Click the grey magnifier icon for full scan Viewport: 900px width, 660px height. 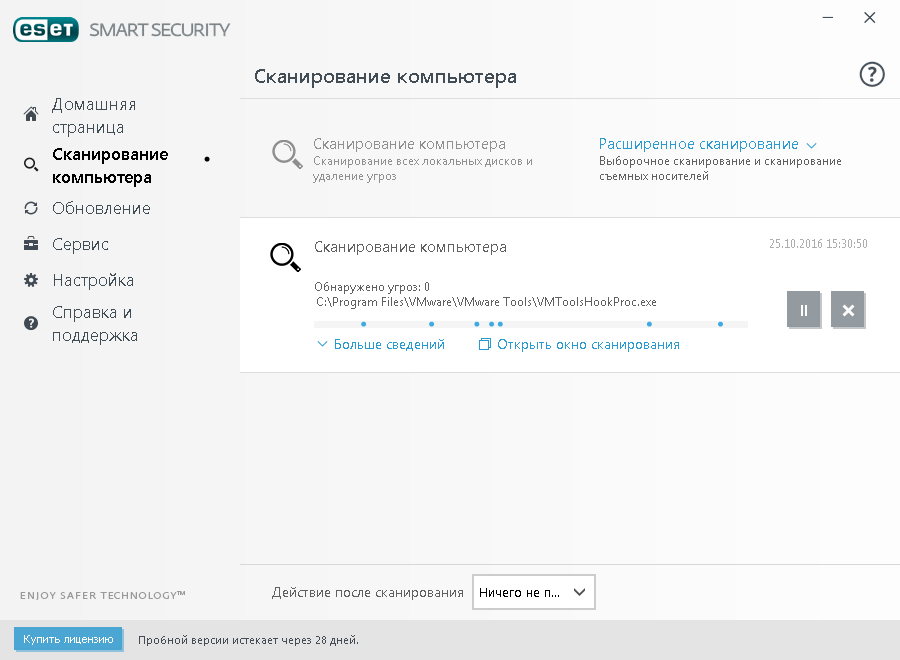coord(286,154)
